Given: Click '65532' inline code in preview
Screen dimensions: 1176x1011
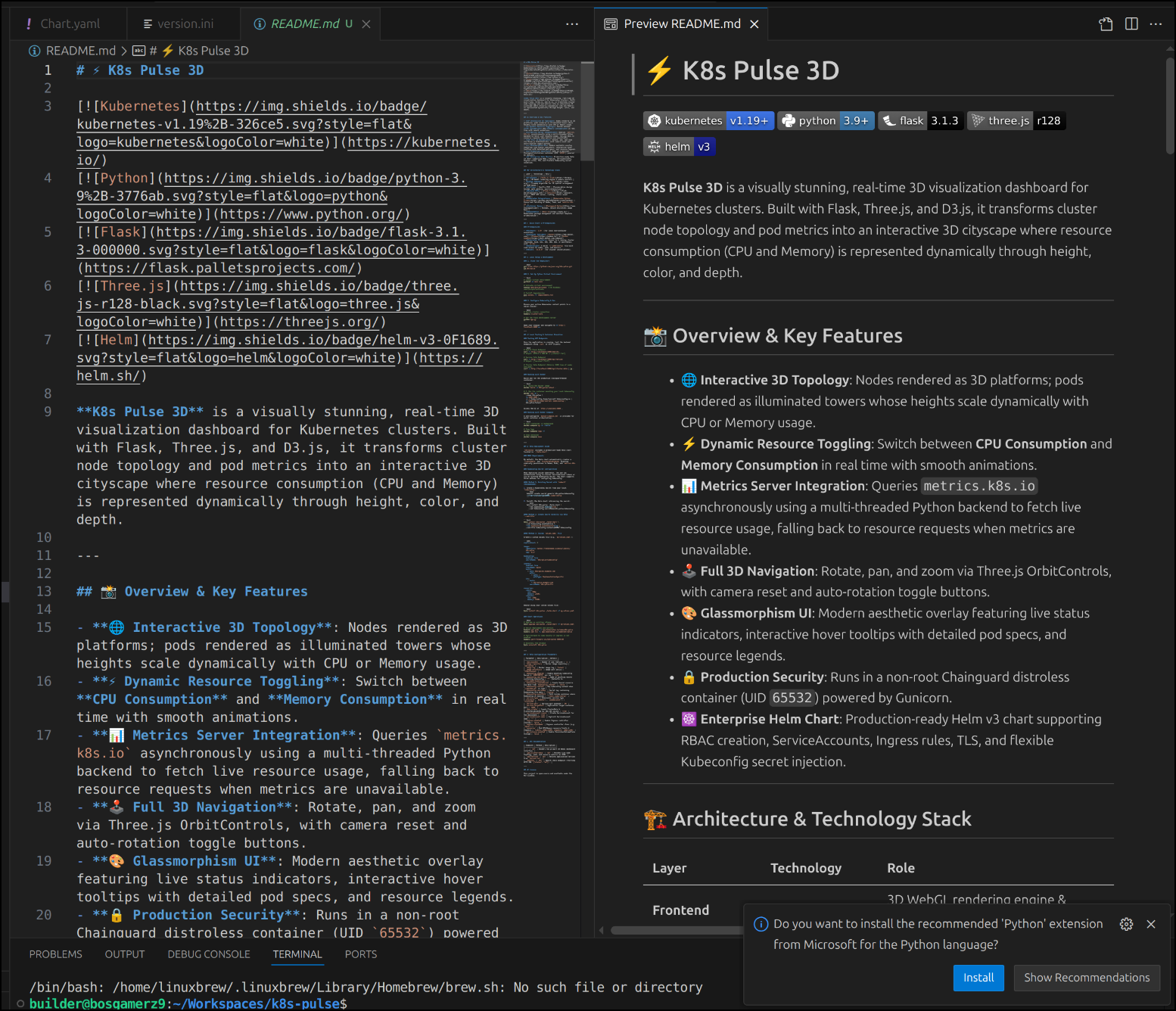Looking at the screenshot, I should (x=792, y=698).
